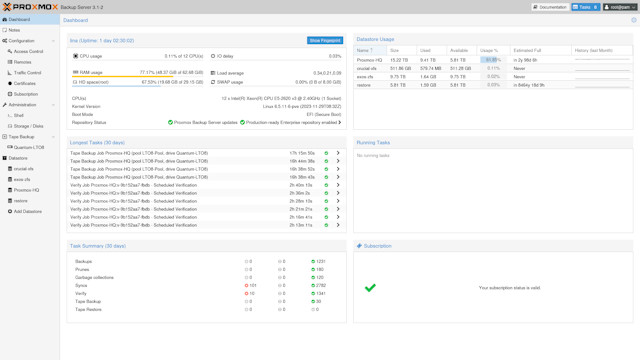Open the Tasks list button
Screen dimensions: 640x360
pos(585,7)
